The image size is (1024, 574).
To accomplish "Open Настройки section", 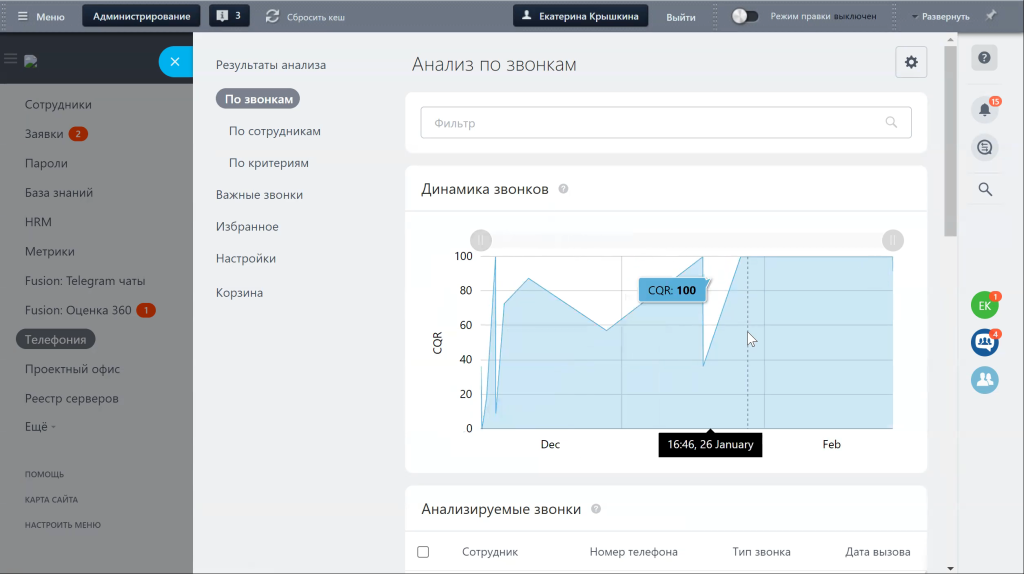I will [x=246, y=259].
